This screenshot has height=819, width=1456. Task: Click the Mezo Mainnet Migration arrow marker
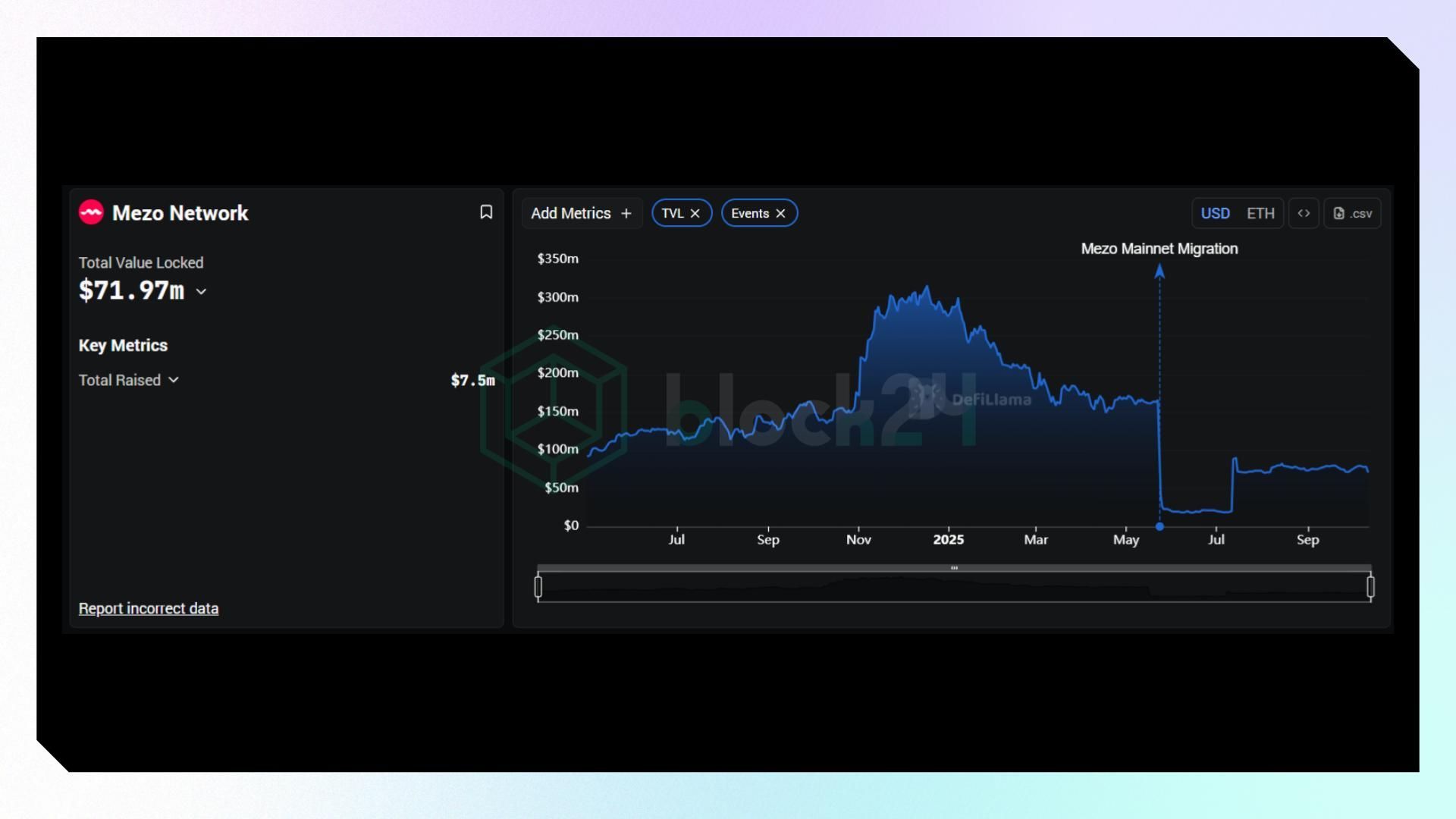pos(1159,271)
